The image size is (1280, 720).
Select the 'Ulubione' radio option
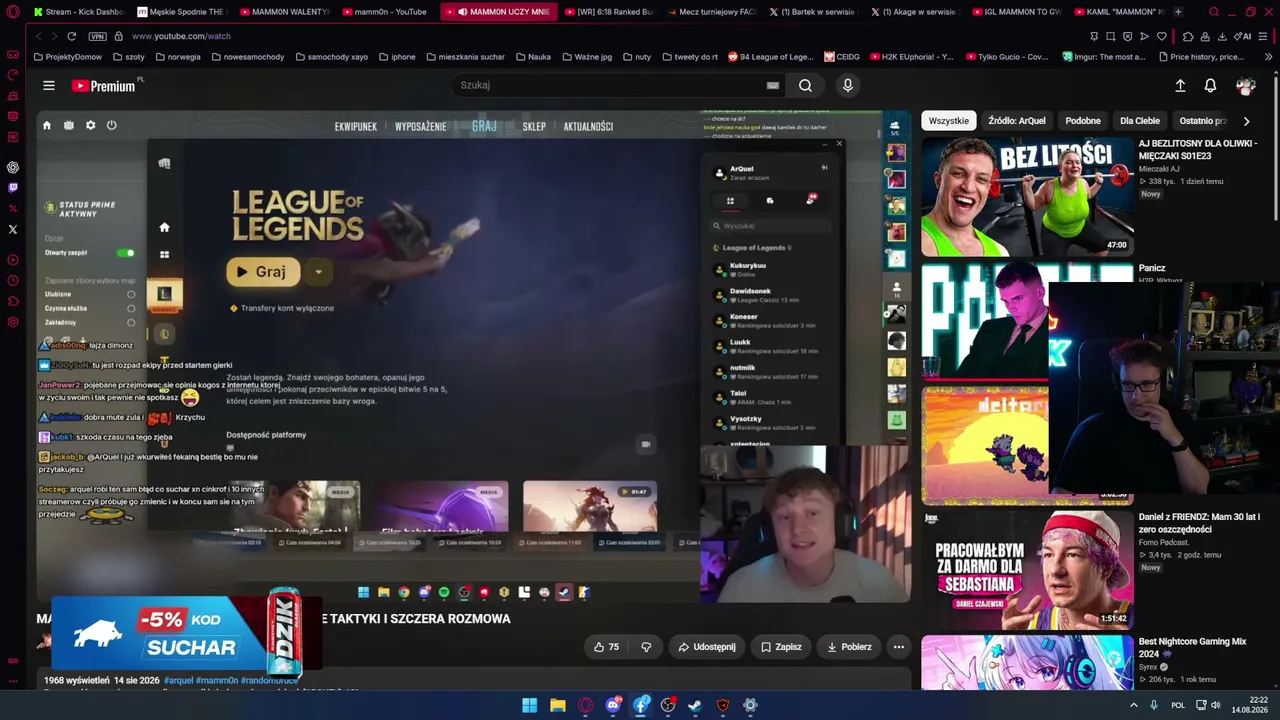tap(131, 294)
